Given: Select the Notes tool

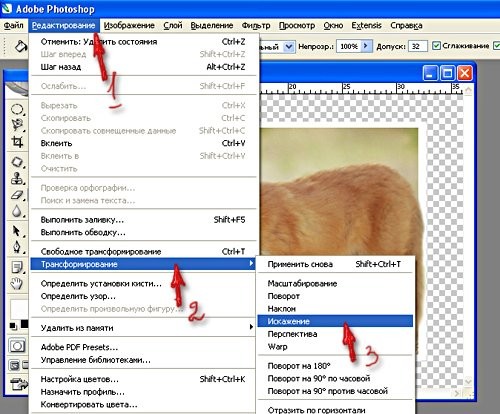Looking at the screenshot, I should [17, 267].
